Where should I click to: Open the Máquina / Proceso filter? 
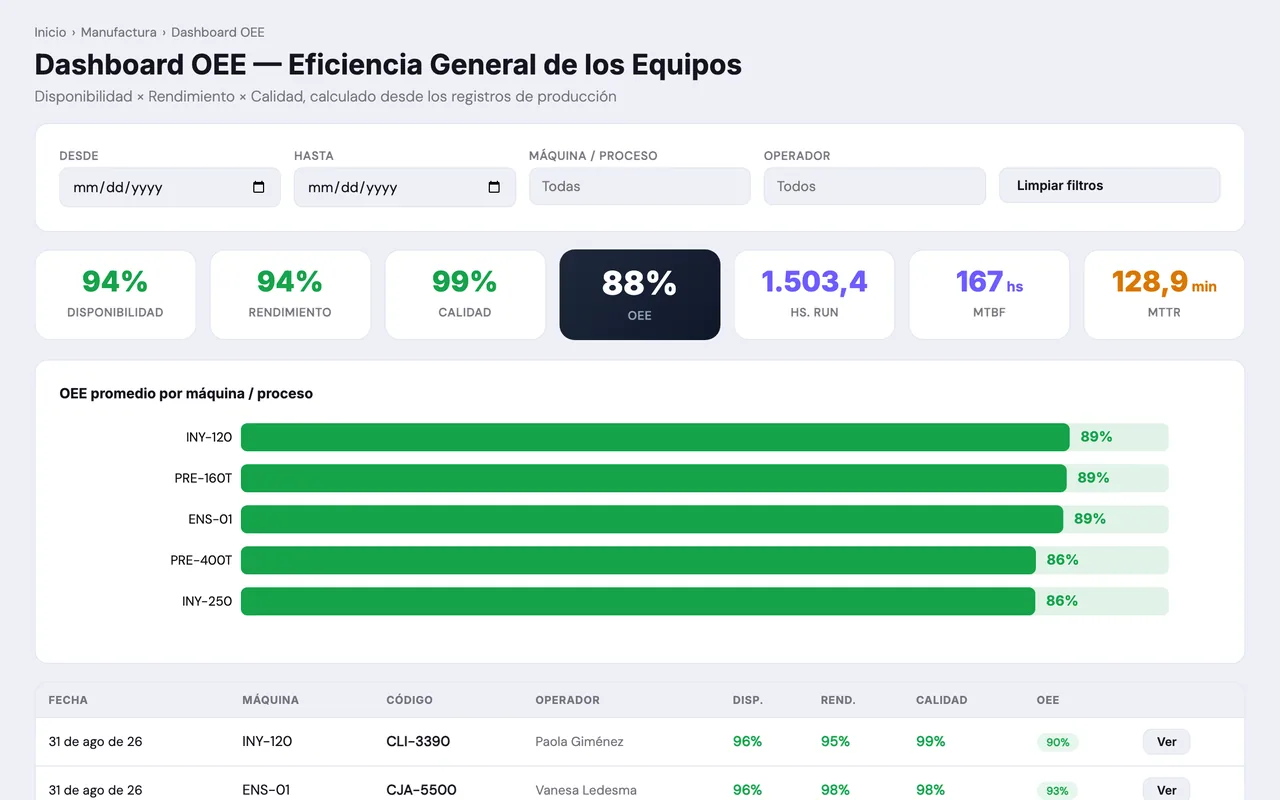point(640,186)
